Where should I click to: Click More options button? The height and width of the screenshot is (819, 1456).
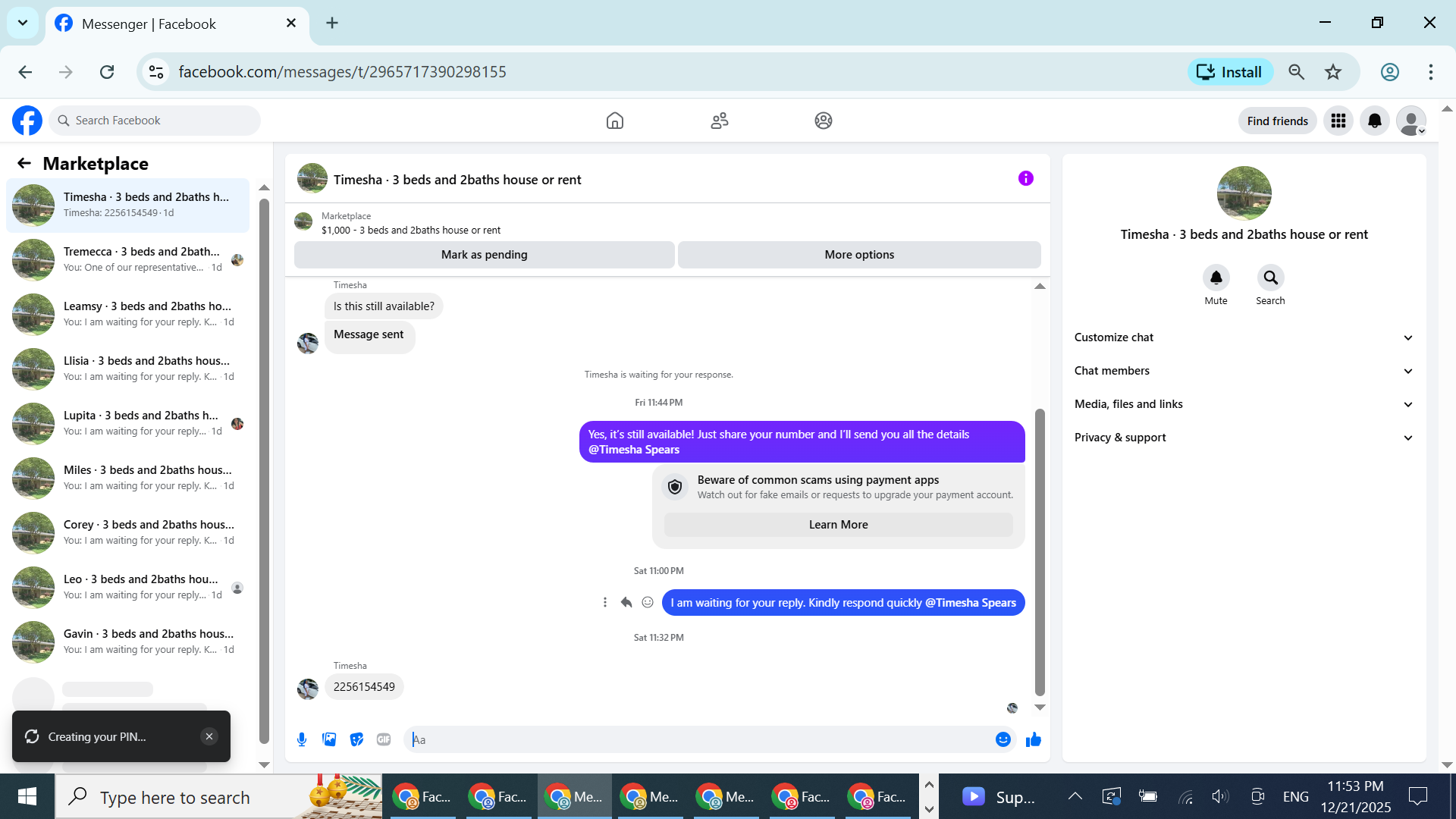(859, 255)
